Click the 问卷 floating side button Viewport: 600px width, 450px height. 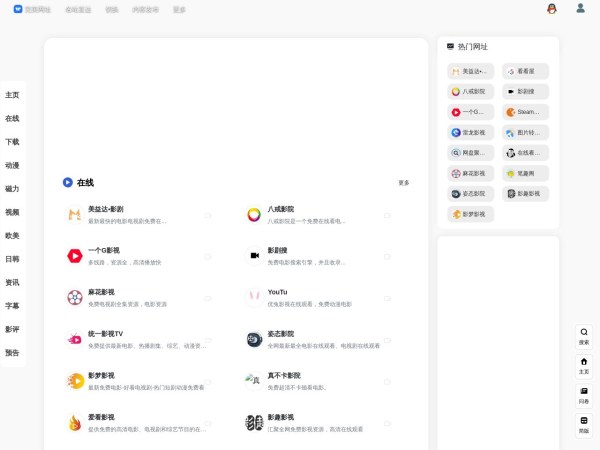[x=584, y=395]
